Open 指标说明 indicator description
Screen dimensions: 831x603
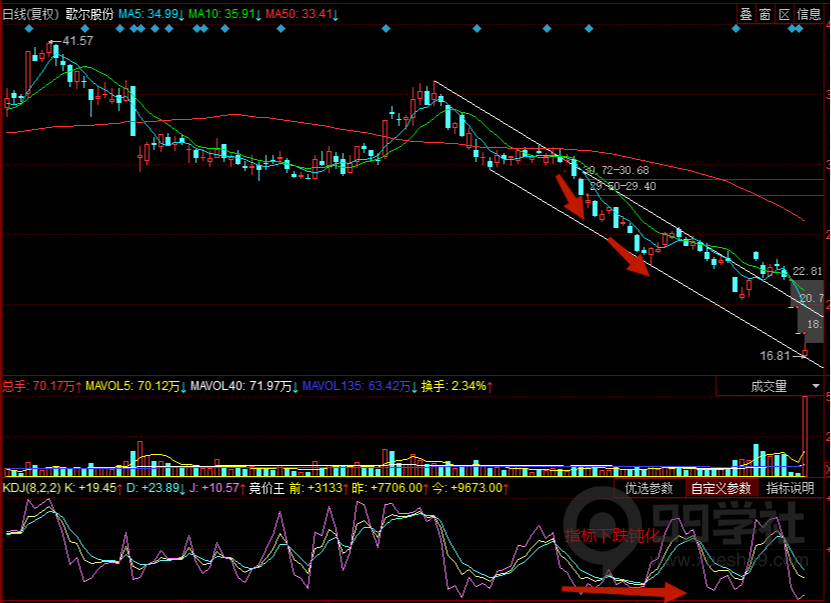point(791,488)
